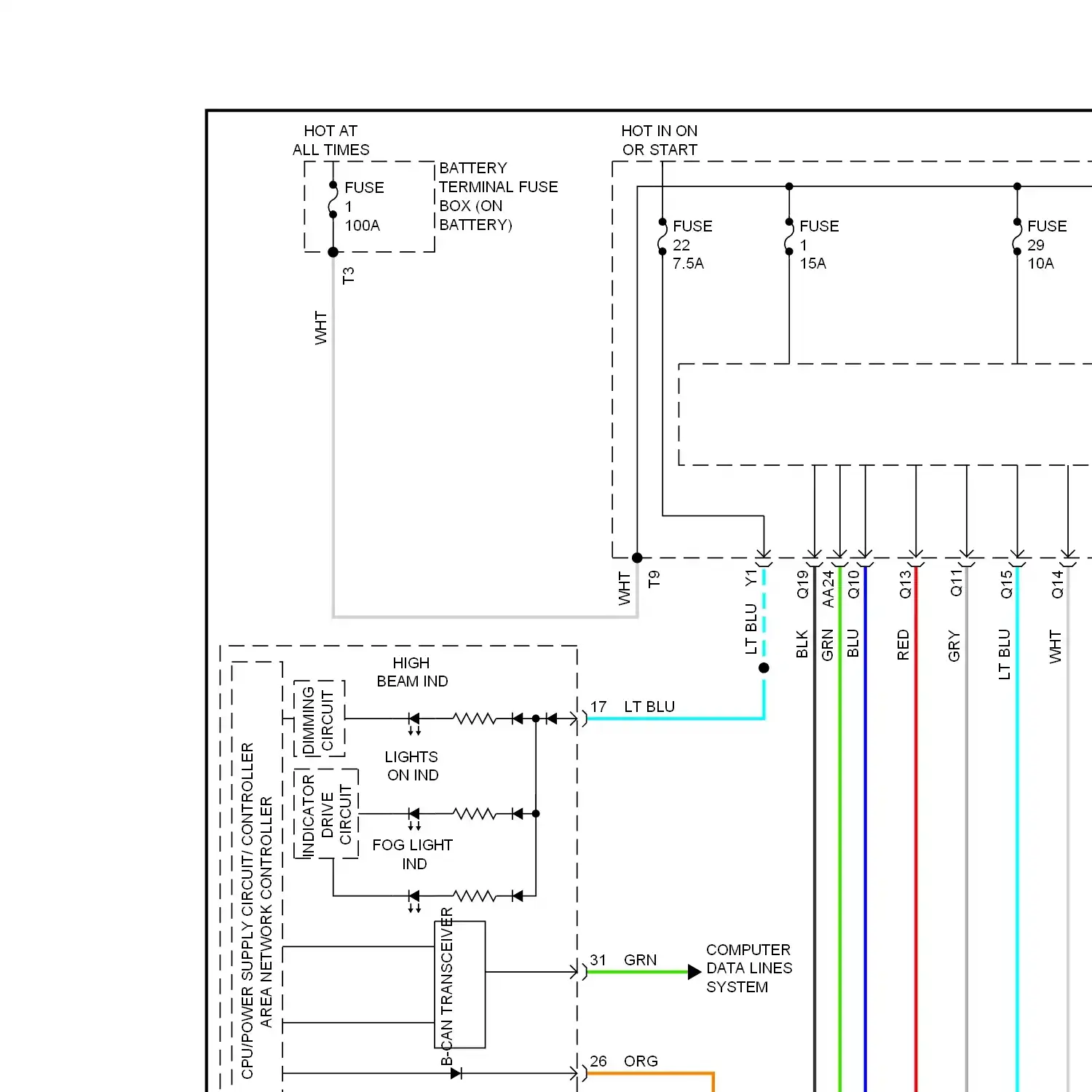The width and height of the screenshot is (1092, 1092).
Task: Select the Q11 terminal label
Action: tap(956, 584)
